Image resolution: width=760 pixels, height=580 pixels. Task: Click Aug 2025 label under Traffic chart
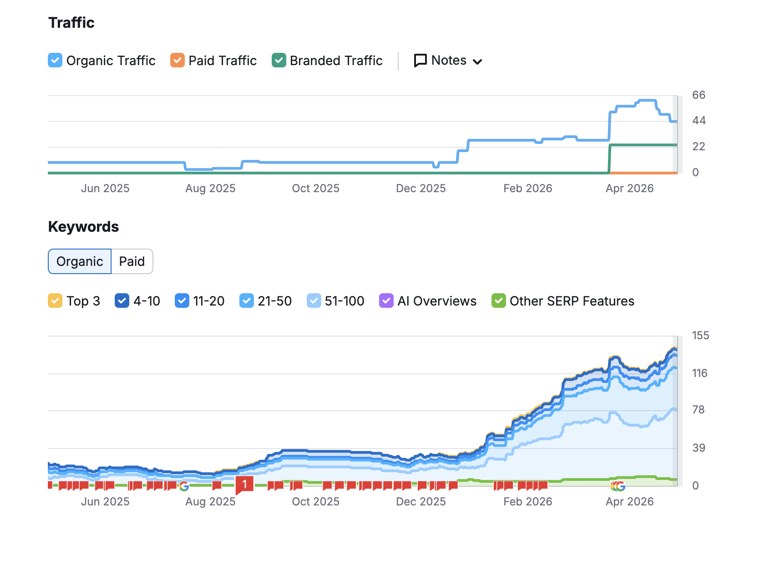[x=210, y=188]
